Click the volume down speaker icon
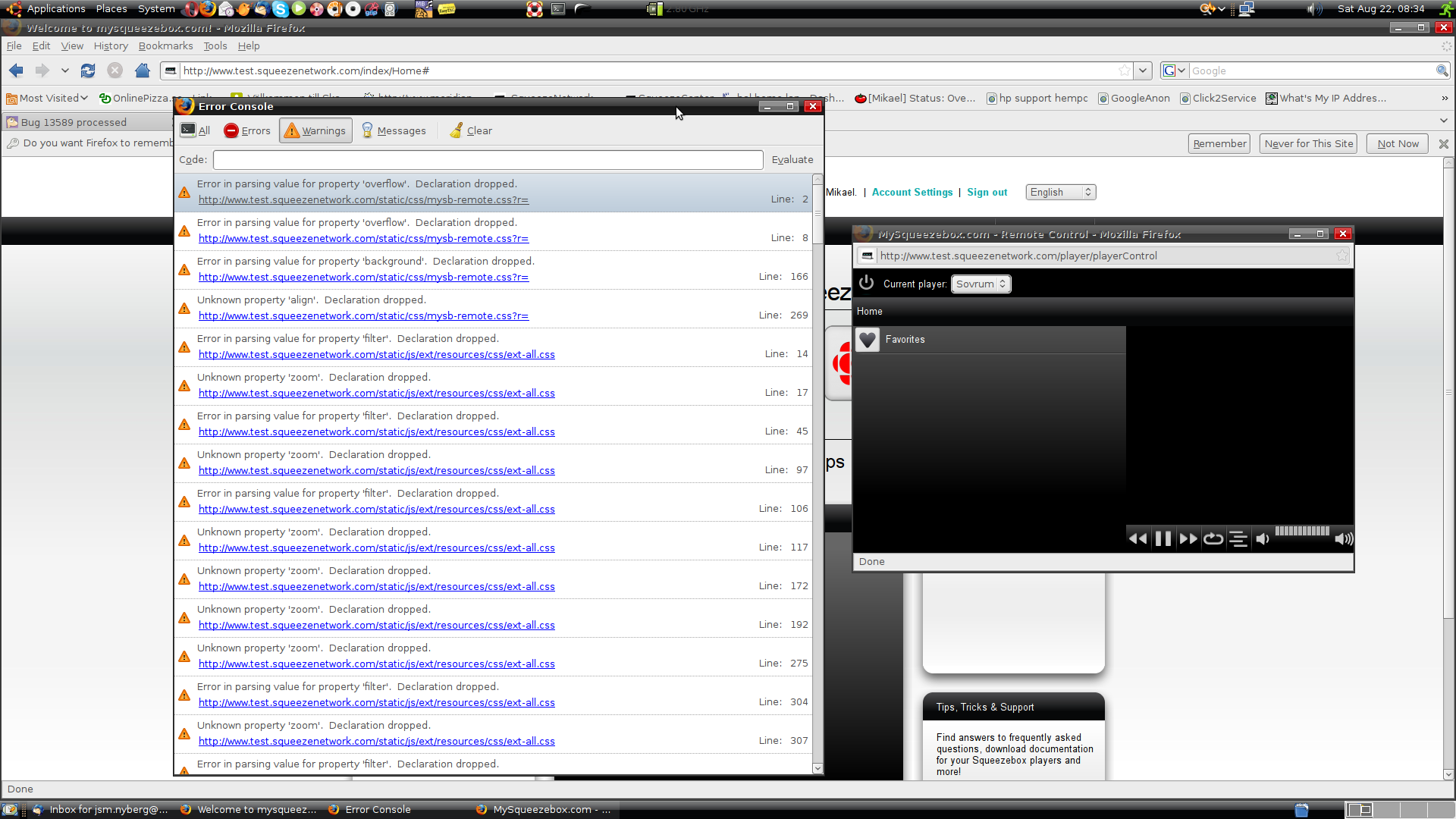This screenshot has height=819, width=1456. (1263, 539)
